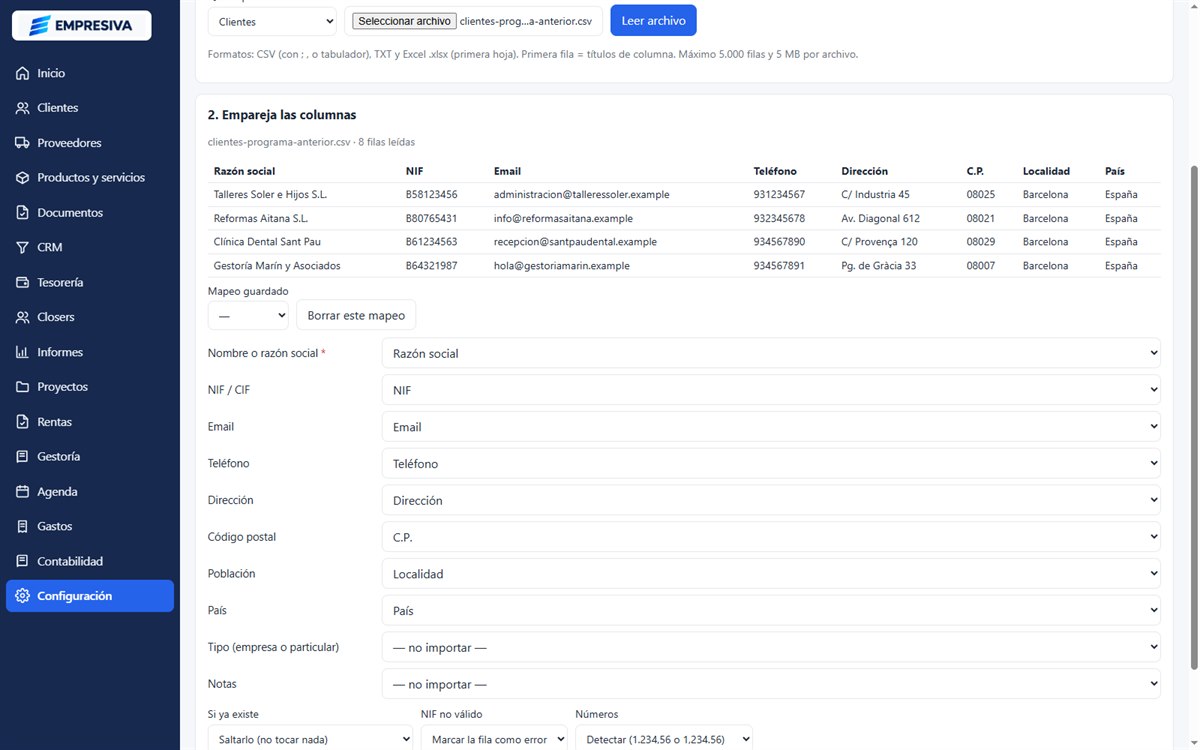The width and height of the screenshot is (1200, 750).
Task: Click the Localidad column header
Action: (x=1046, y=171)
